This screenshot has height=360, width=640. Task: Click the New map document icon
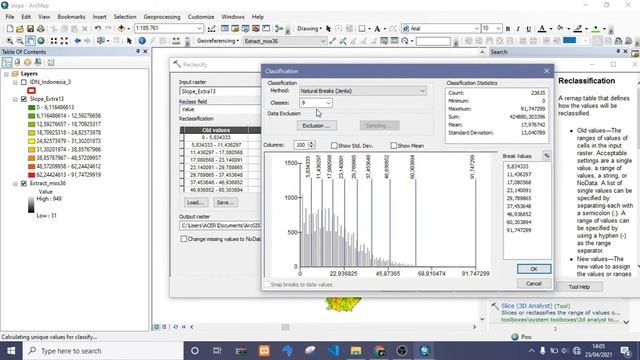pos(10,29)
